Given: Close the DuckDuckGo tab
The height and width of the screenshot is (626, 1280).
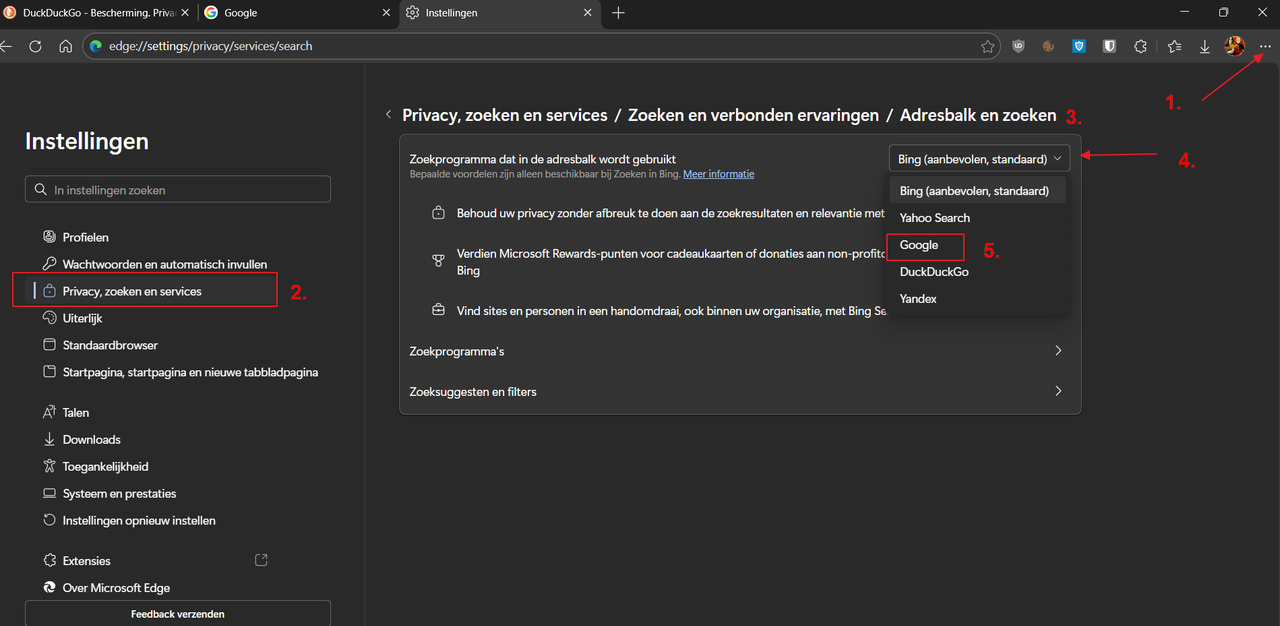Looking at the screenshot, I should click(186, 13).
